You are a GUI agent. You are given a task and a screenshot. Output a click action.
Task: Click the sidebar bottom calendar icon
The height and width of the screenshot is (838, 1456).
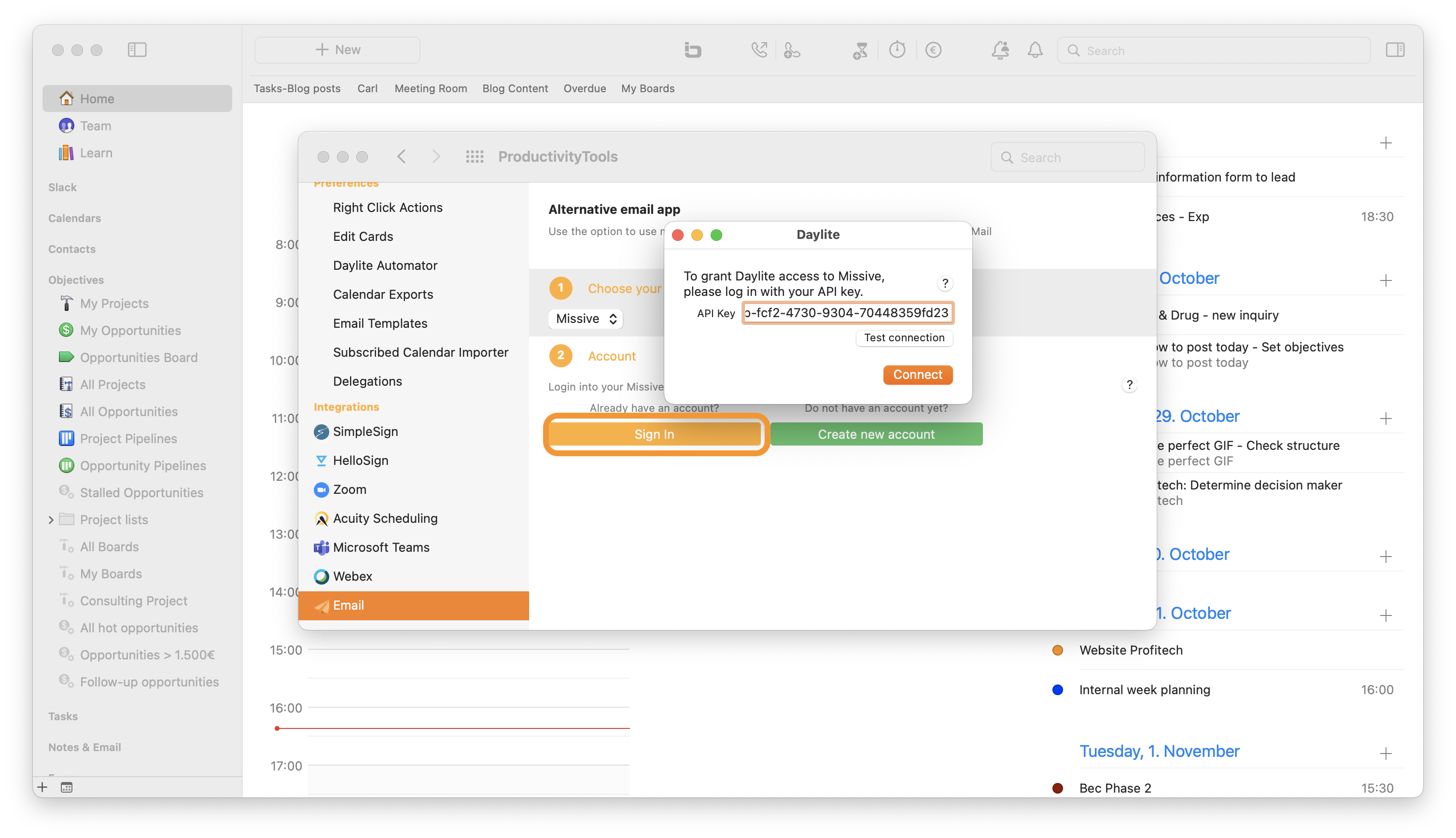(67, 787)
